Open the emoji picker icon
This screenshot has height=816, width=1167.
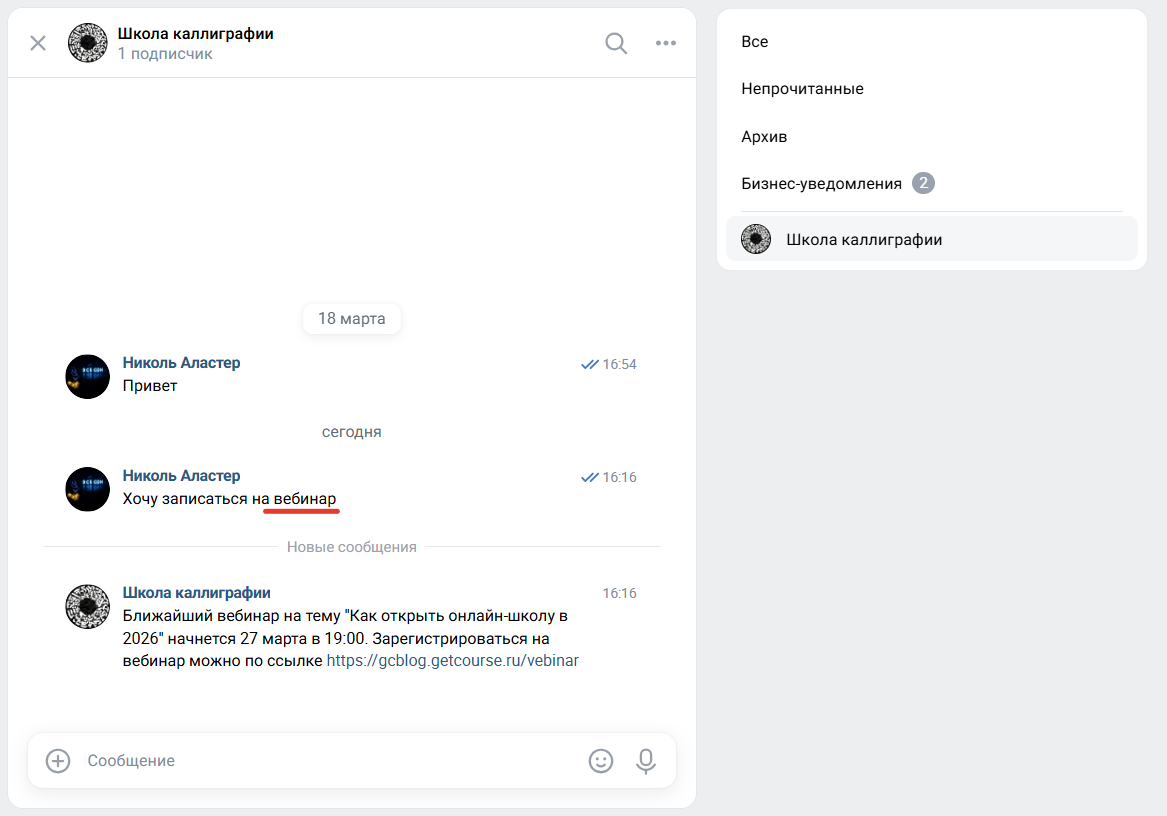click(601, 761)
